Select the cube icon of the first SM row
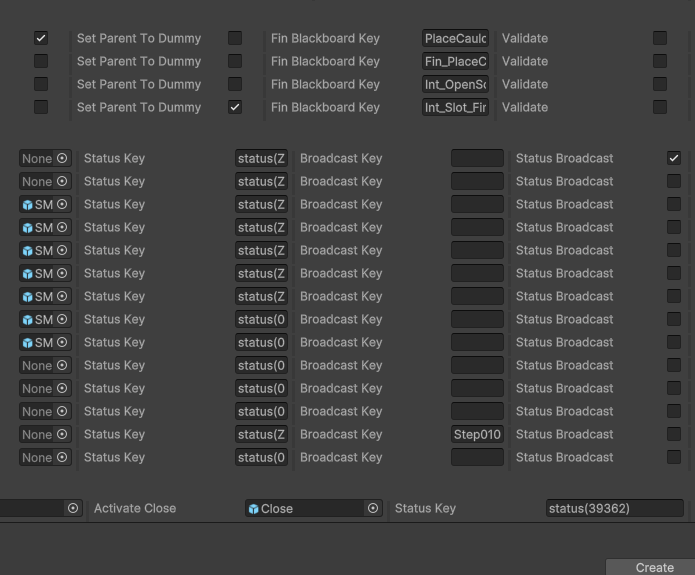This screenshot has width=695, height=575. [x=27, y=205]
